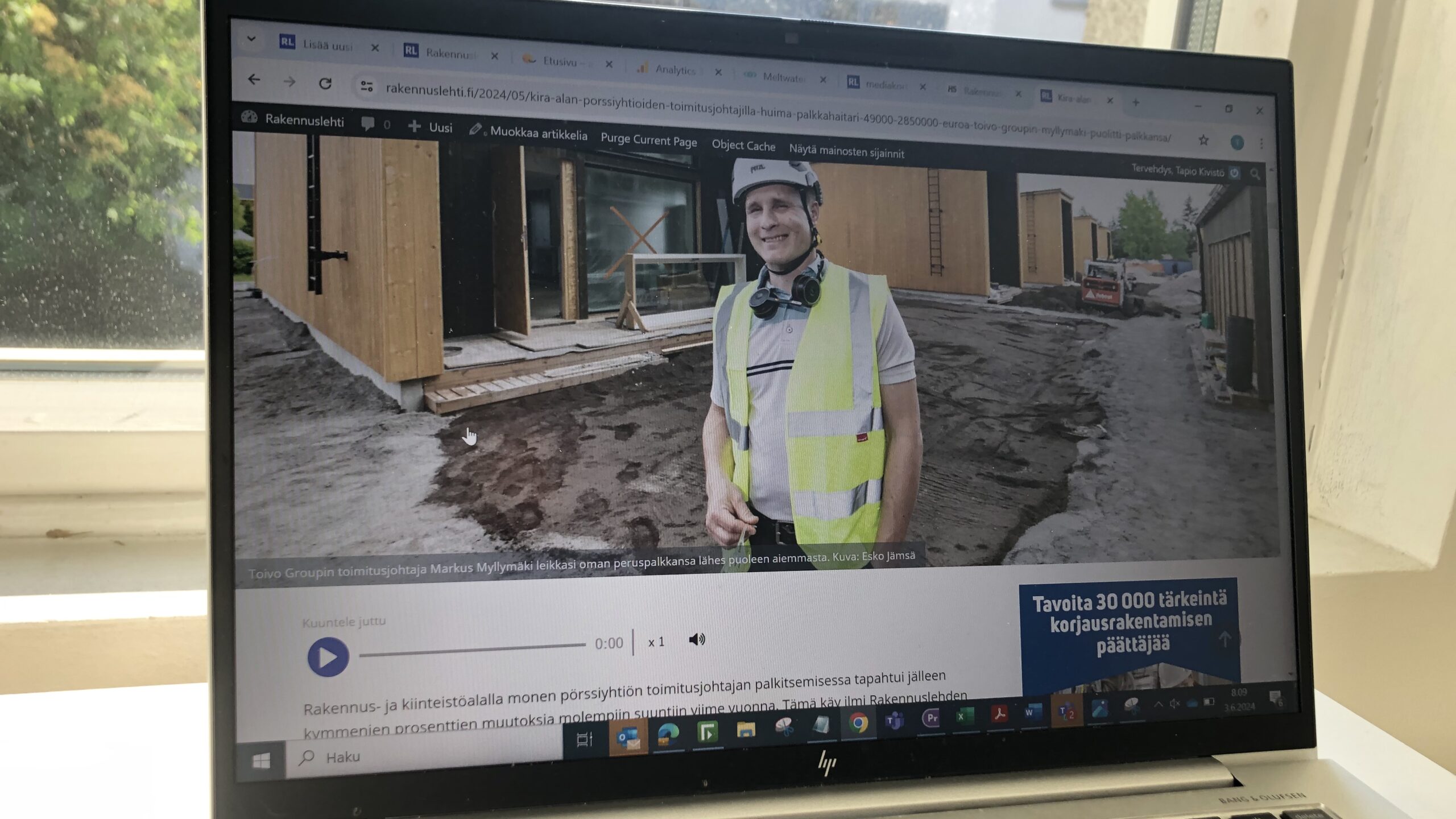Viewport: 1456px width, 819px height.
Task: Open Photos app from taskbar
Action: [x=1099, y=708]
